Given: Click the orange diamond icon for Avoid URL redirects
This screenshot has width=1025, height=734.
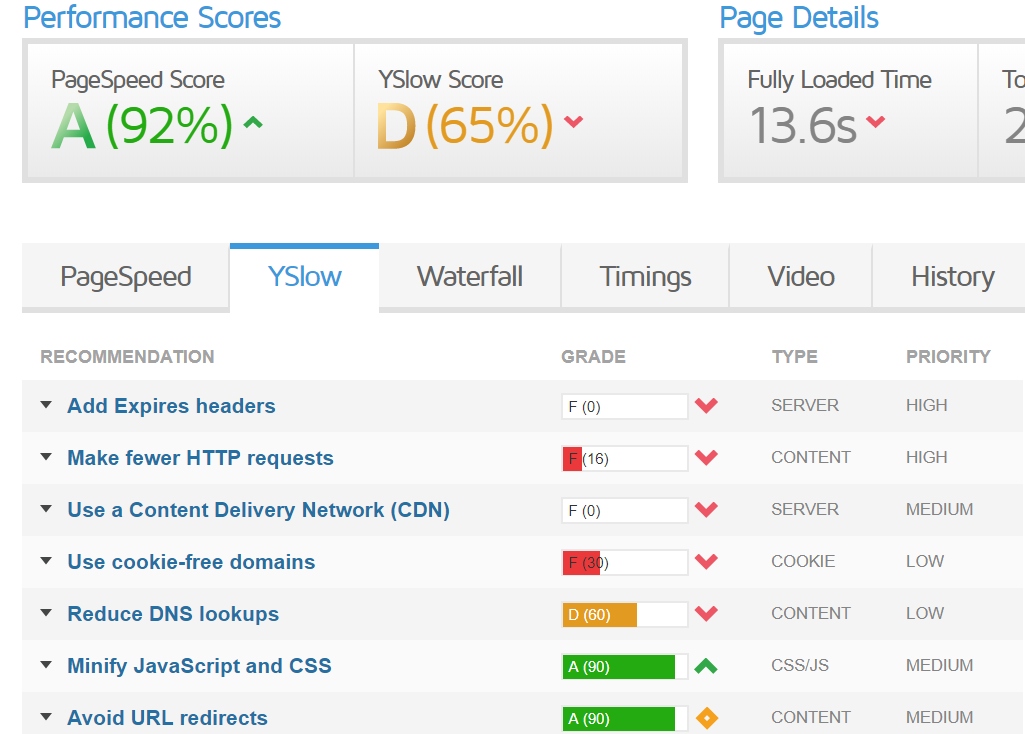Looking at the screenshot, I should pos(707,718).
